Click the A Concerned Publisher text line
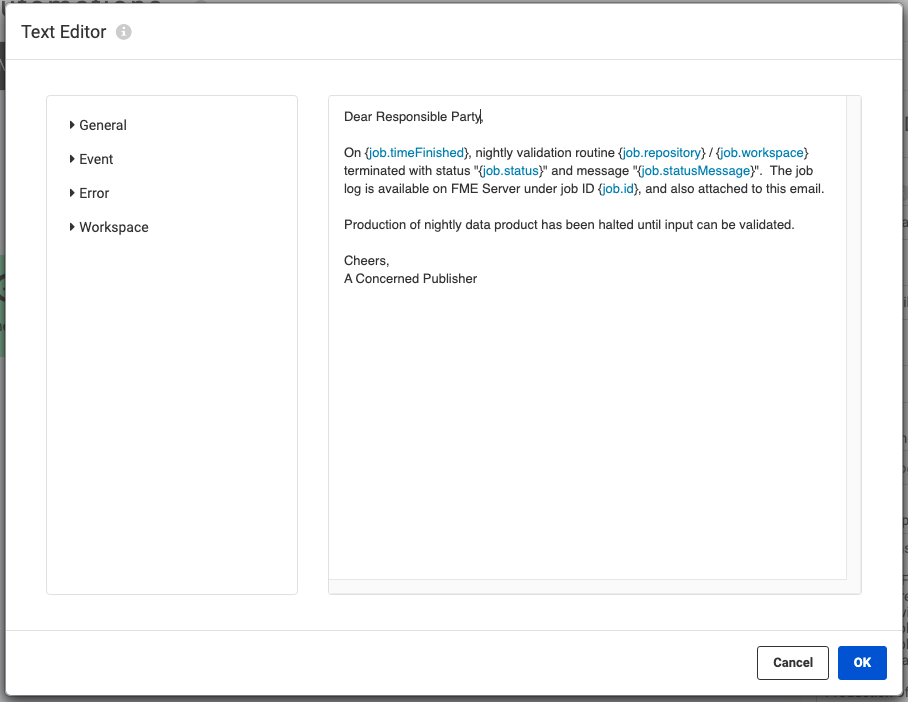The image size is (908, 702). tap(410, 278)
